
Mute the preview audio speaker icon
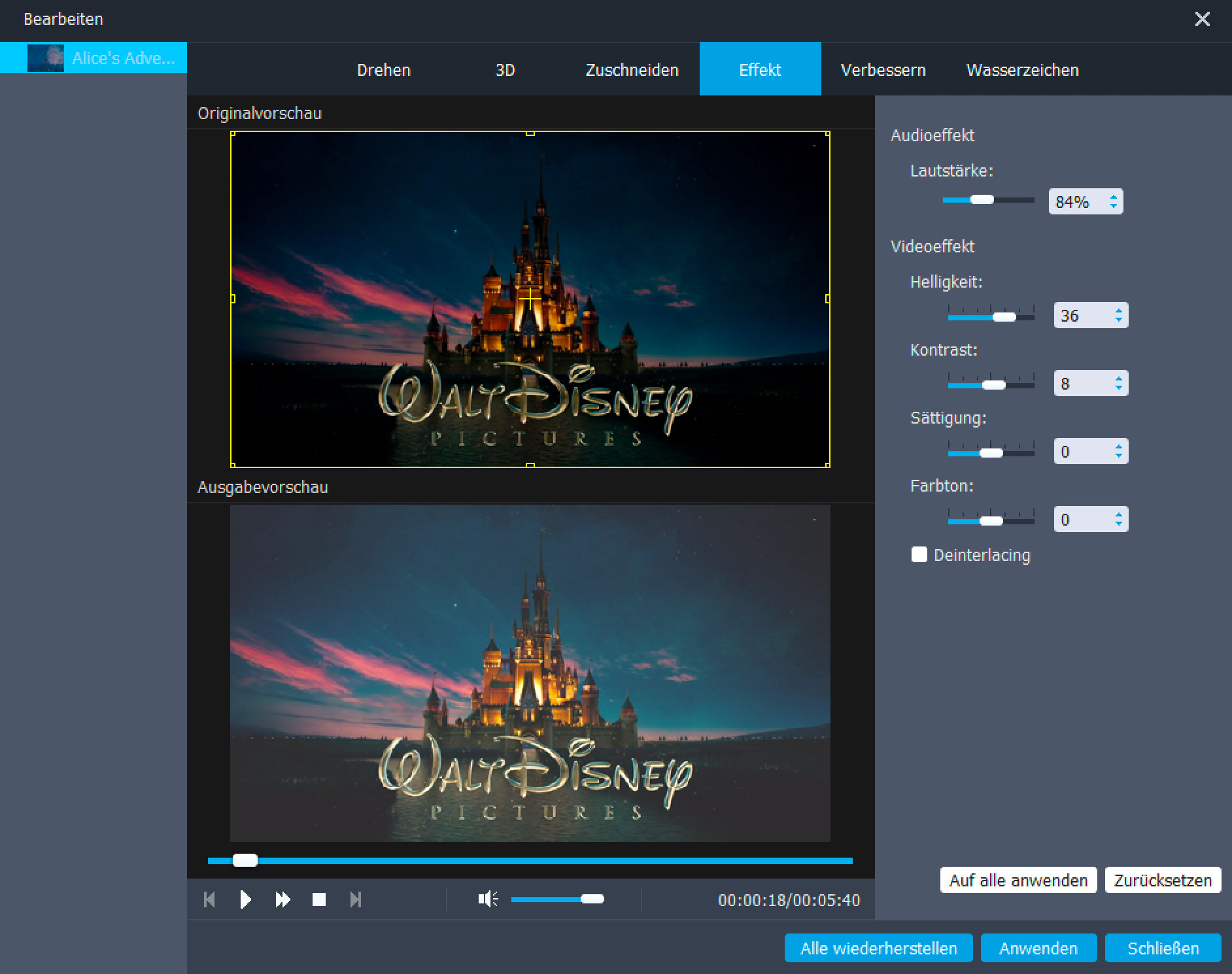(488, 899)
